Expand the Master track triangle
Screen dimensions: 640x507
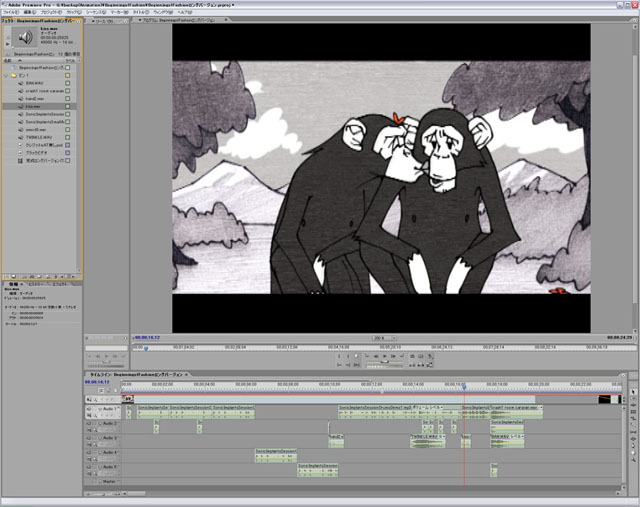pyautogui.click(x=100, y=481)
